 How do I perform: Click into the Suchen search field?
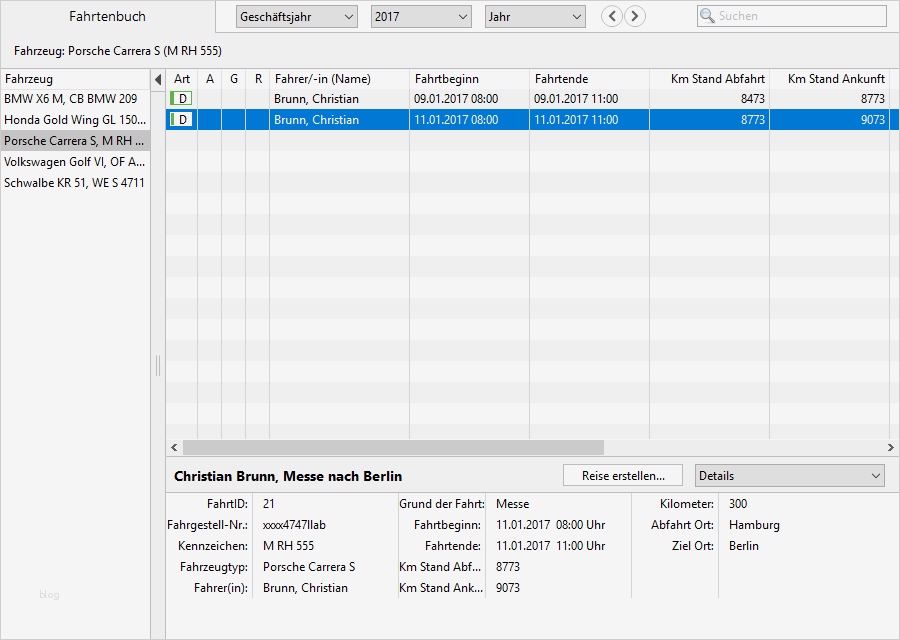(x=792, y=16)
